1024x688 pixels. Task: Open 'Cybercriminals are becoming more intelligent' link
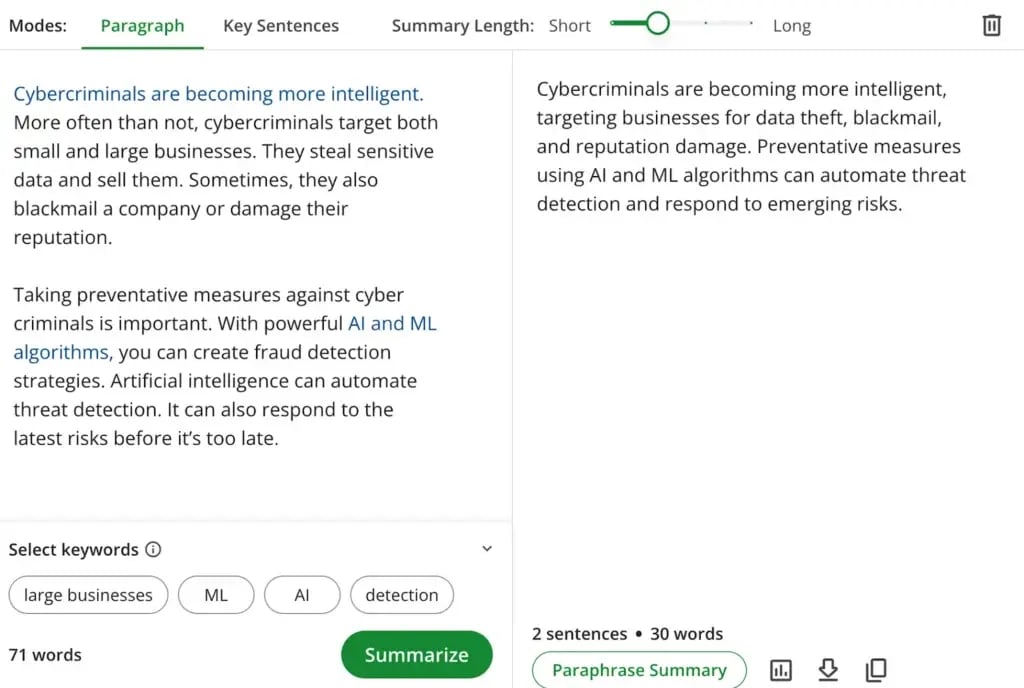(x=218, y=94)
